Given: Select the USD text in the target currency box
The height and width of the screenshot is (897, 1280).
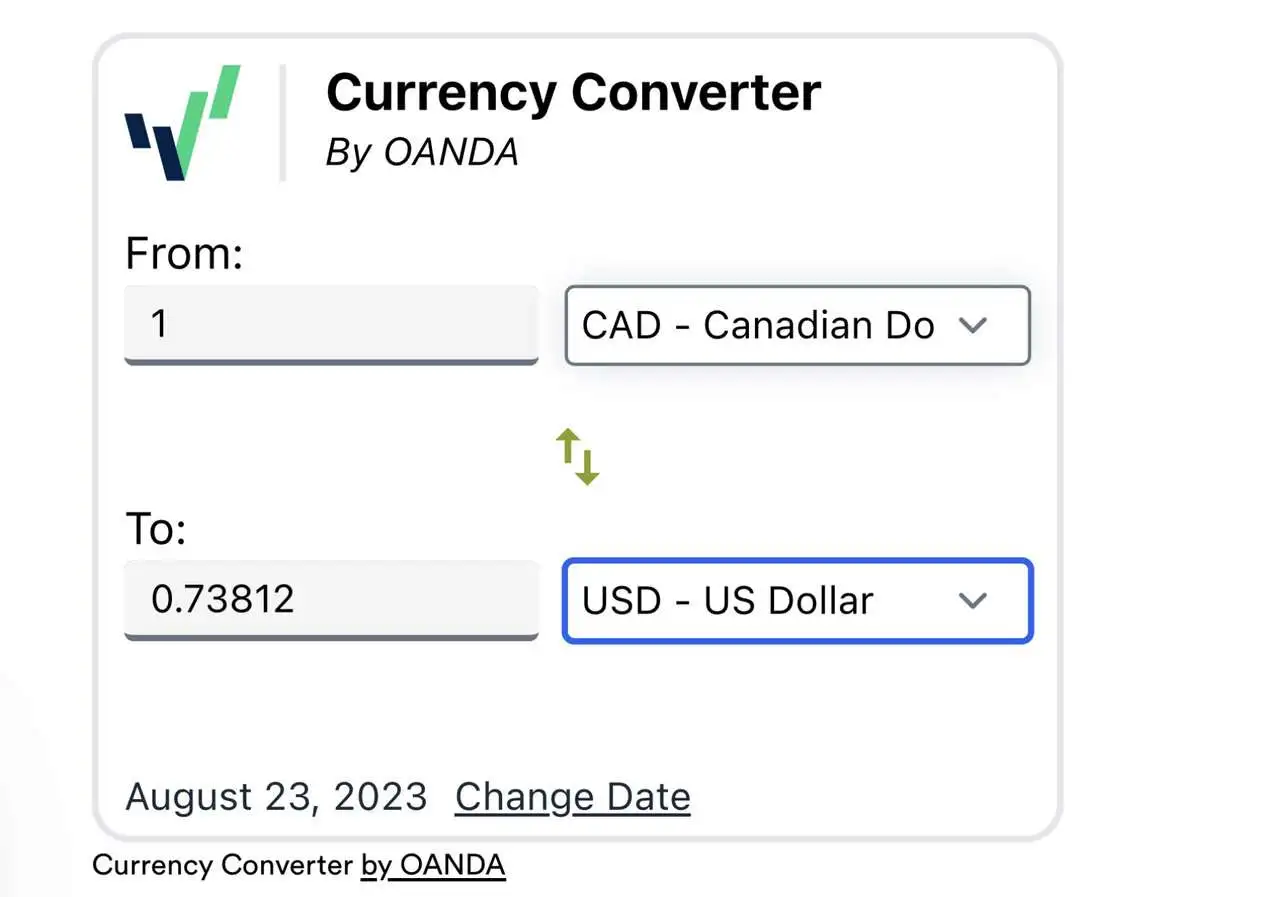Looking at the screenshot, I should pos(622,600).
